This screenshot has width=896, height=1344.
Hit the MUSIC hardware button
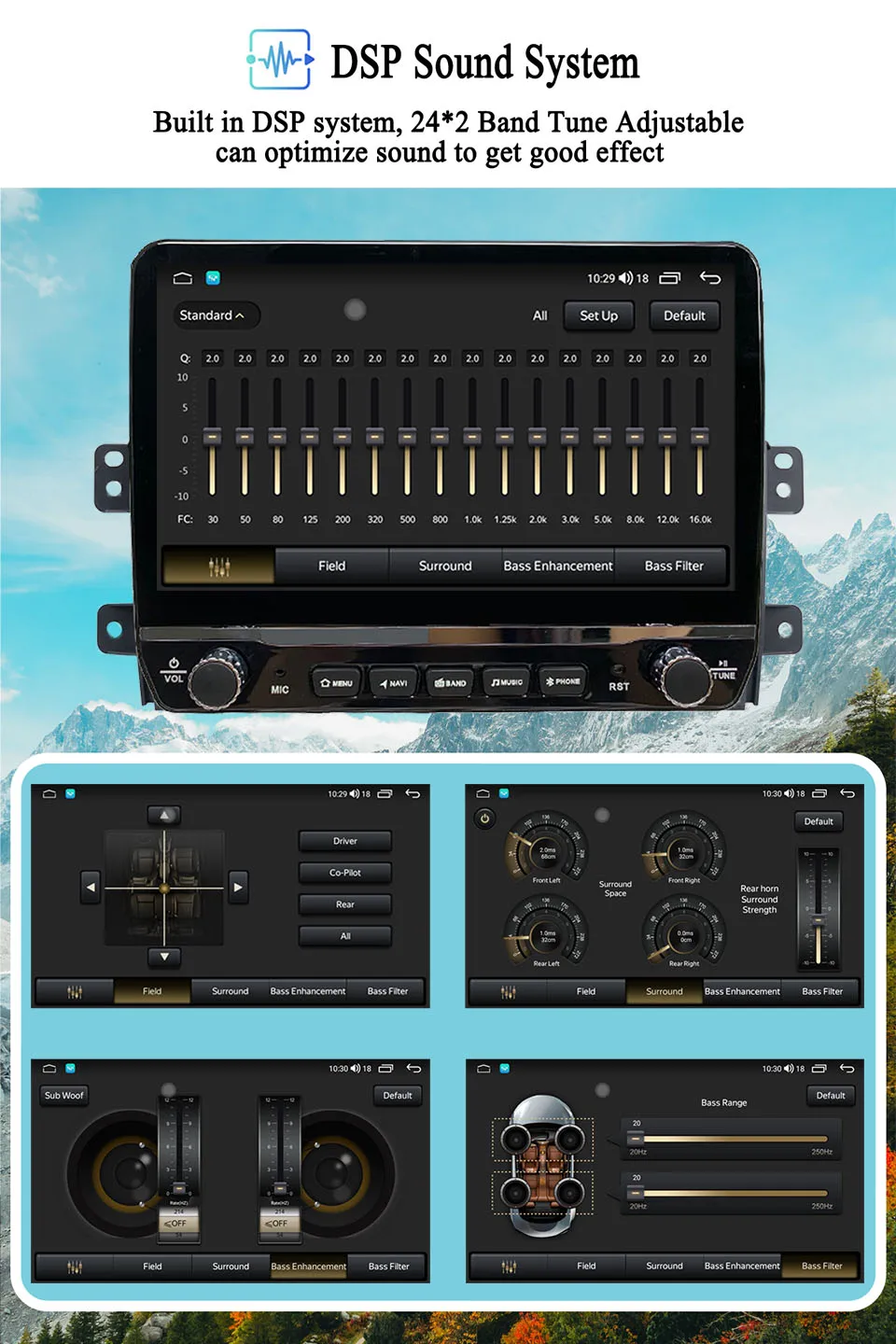pyautogui.click(x=507, y=682)
